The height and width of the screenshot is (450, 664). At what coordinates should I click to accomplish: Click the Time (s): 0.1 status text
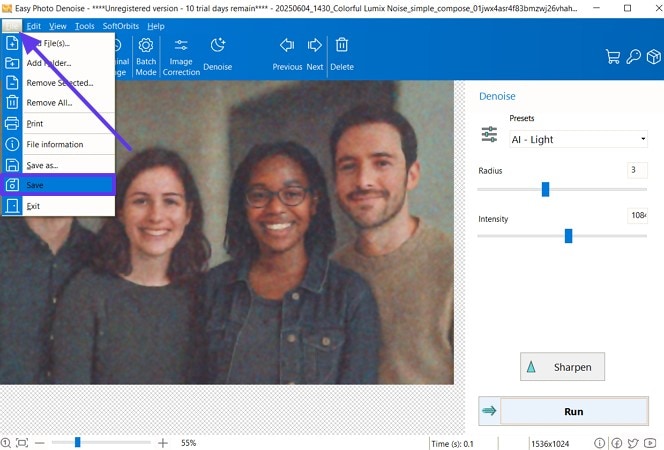coord(452,444)
